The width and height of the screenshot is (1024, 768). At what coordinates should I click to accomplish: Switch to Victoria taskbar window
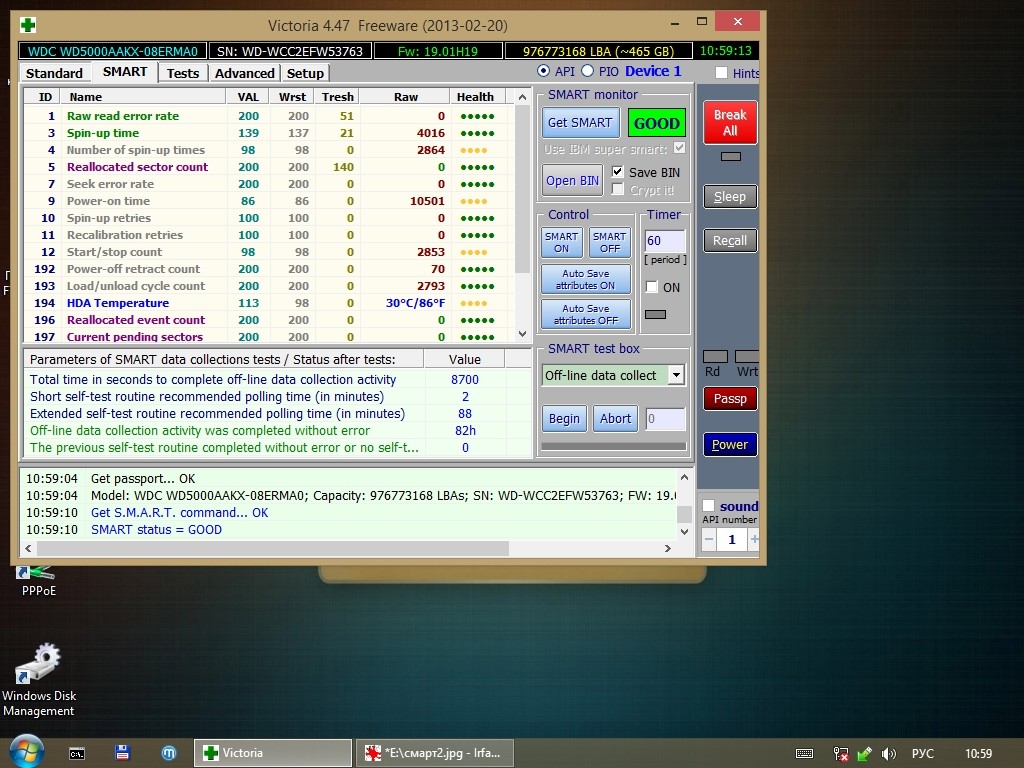(x=272, y=753)
